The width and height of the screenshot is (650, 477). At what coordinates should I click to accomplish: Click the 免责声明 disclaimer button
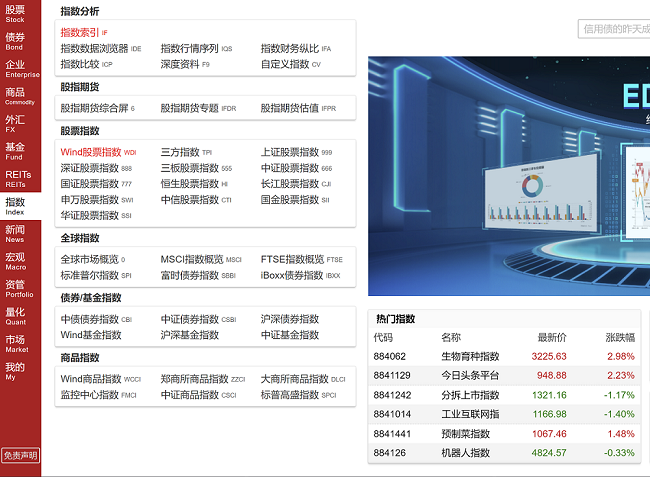(20, 455)
